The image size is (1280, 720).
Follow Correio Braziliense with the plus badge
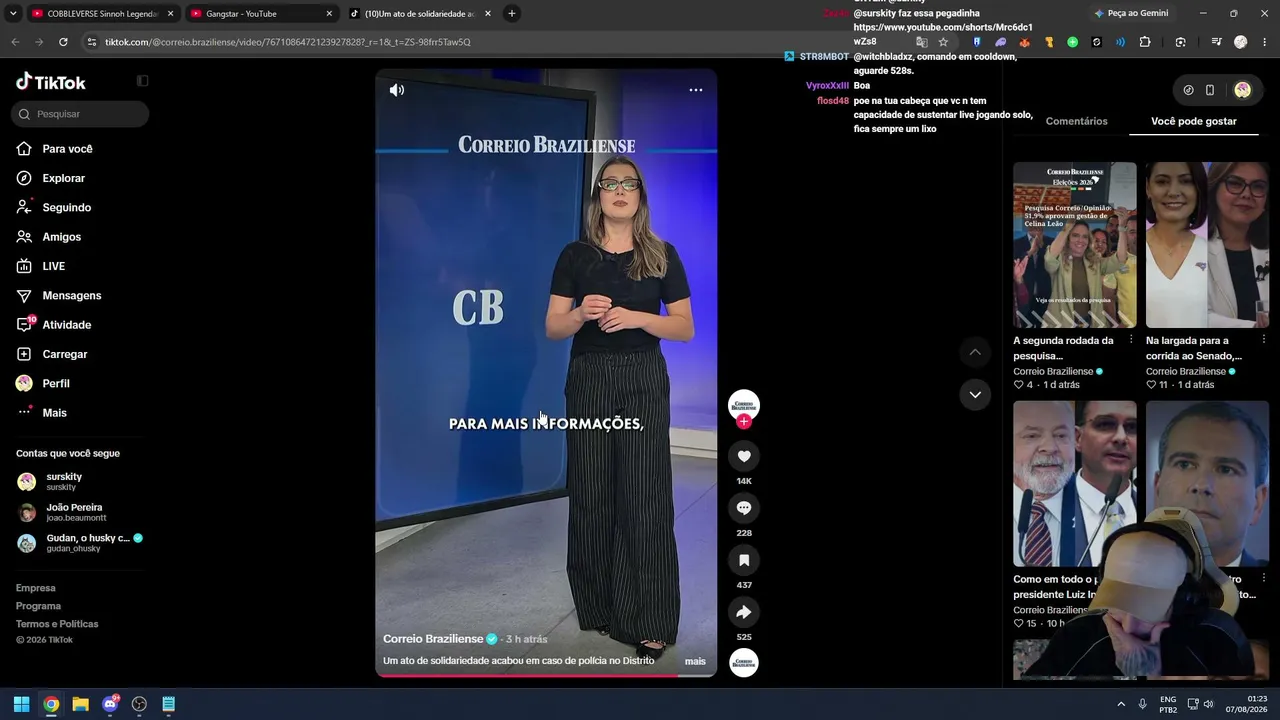[744, 422]
